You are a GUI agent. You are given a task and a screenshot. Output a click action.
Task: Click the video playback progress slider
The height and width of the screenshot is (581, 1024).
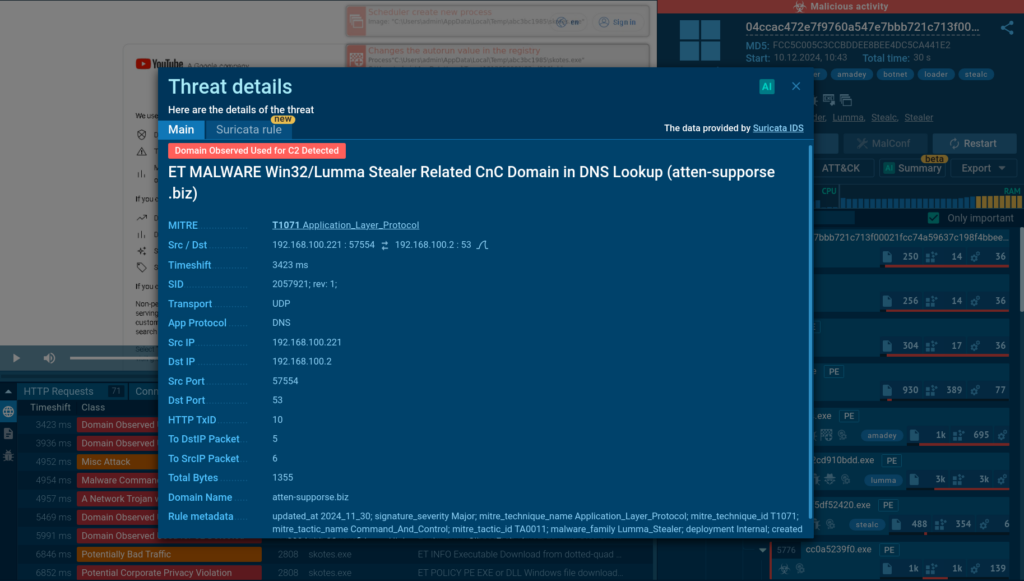114,358
